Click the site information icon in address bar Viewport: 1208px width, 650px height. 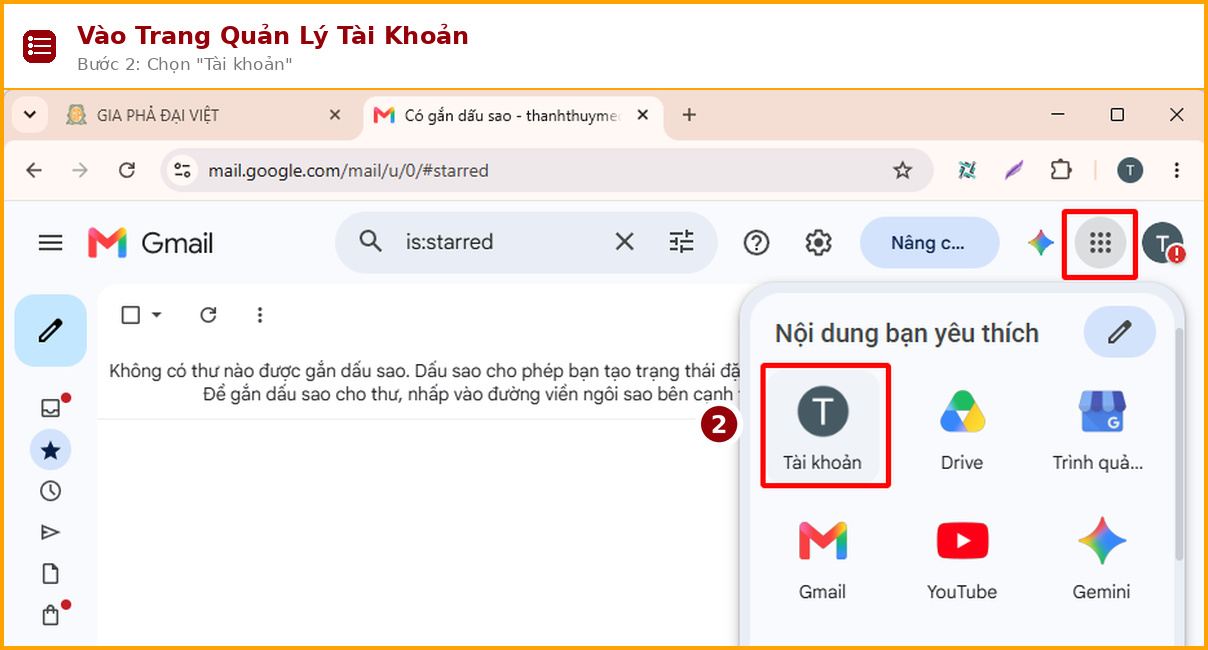point(182,170)
